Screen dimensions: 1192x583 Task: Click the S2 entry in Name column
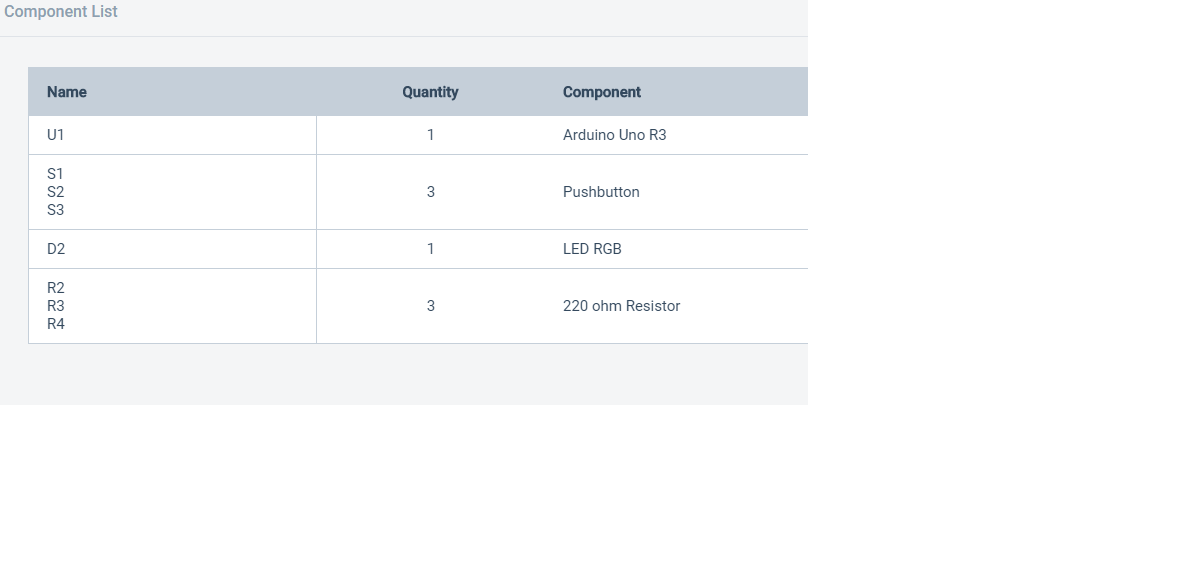(x=56, y=192)
